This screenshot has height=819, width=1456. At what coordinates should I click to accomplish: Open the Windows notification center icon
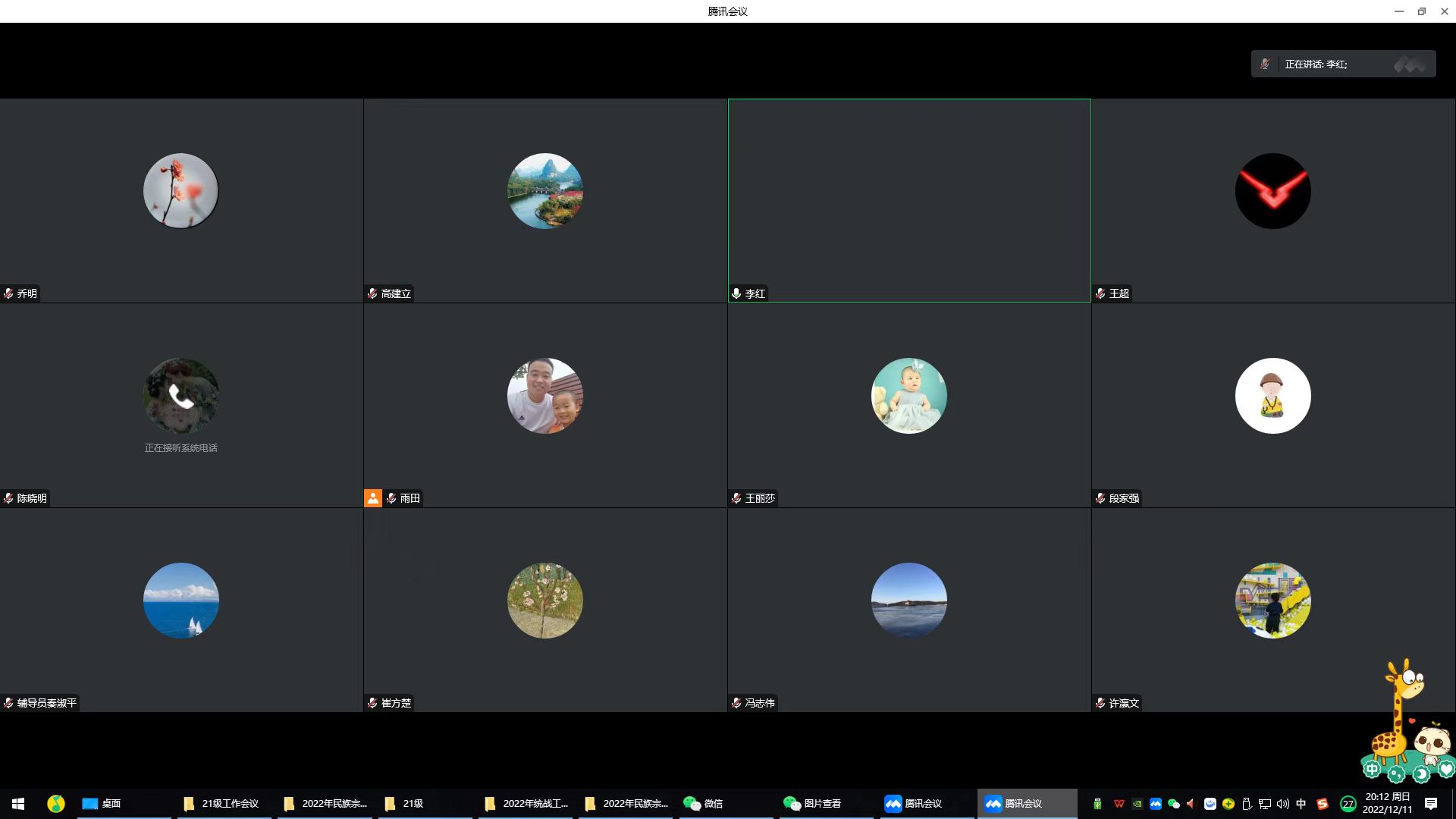click(x=1431, y=804)
